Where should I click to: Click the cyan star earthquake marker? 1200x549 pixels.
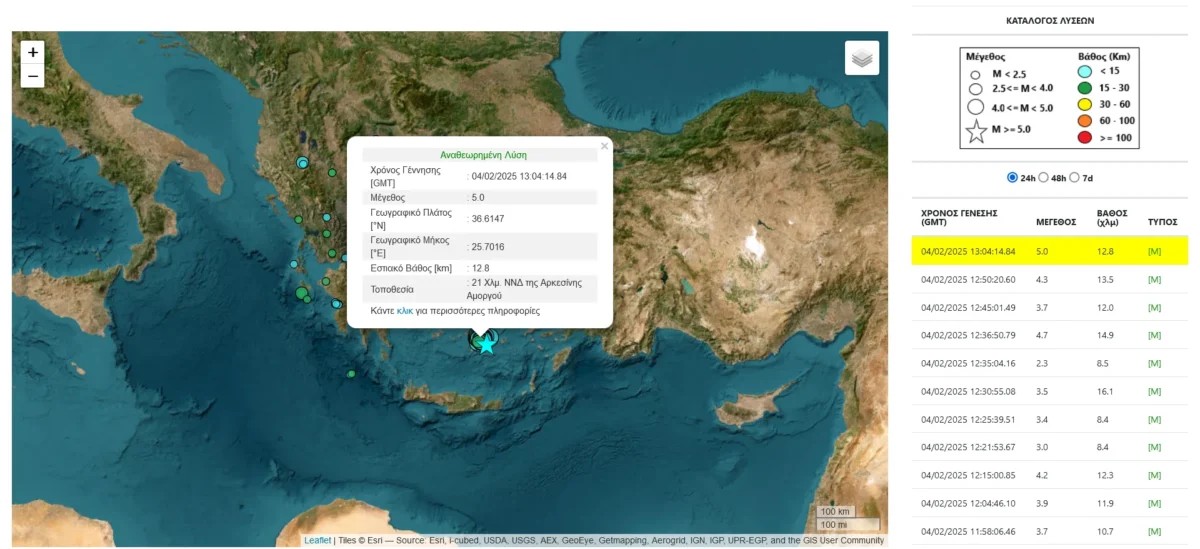(487, 345)
